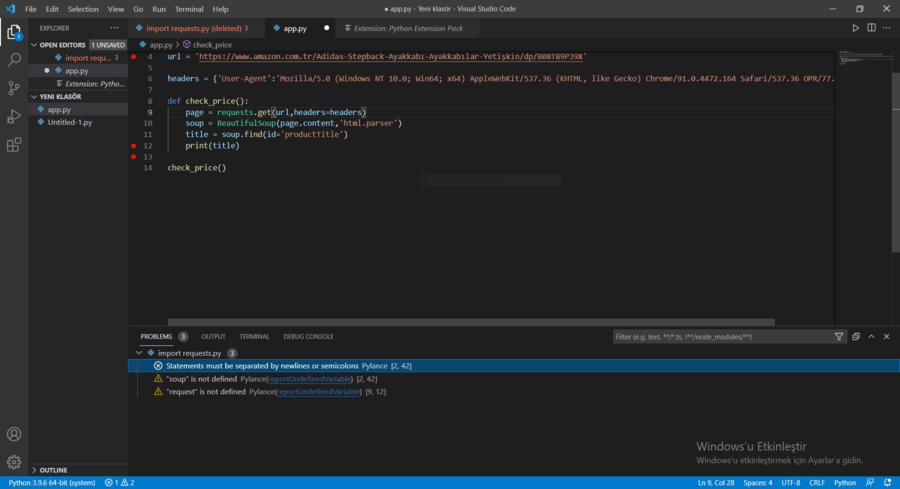900x489 pixels.
Task: Run Python file with play icon
Action: point(855,28)
